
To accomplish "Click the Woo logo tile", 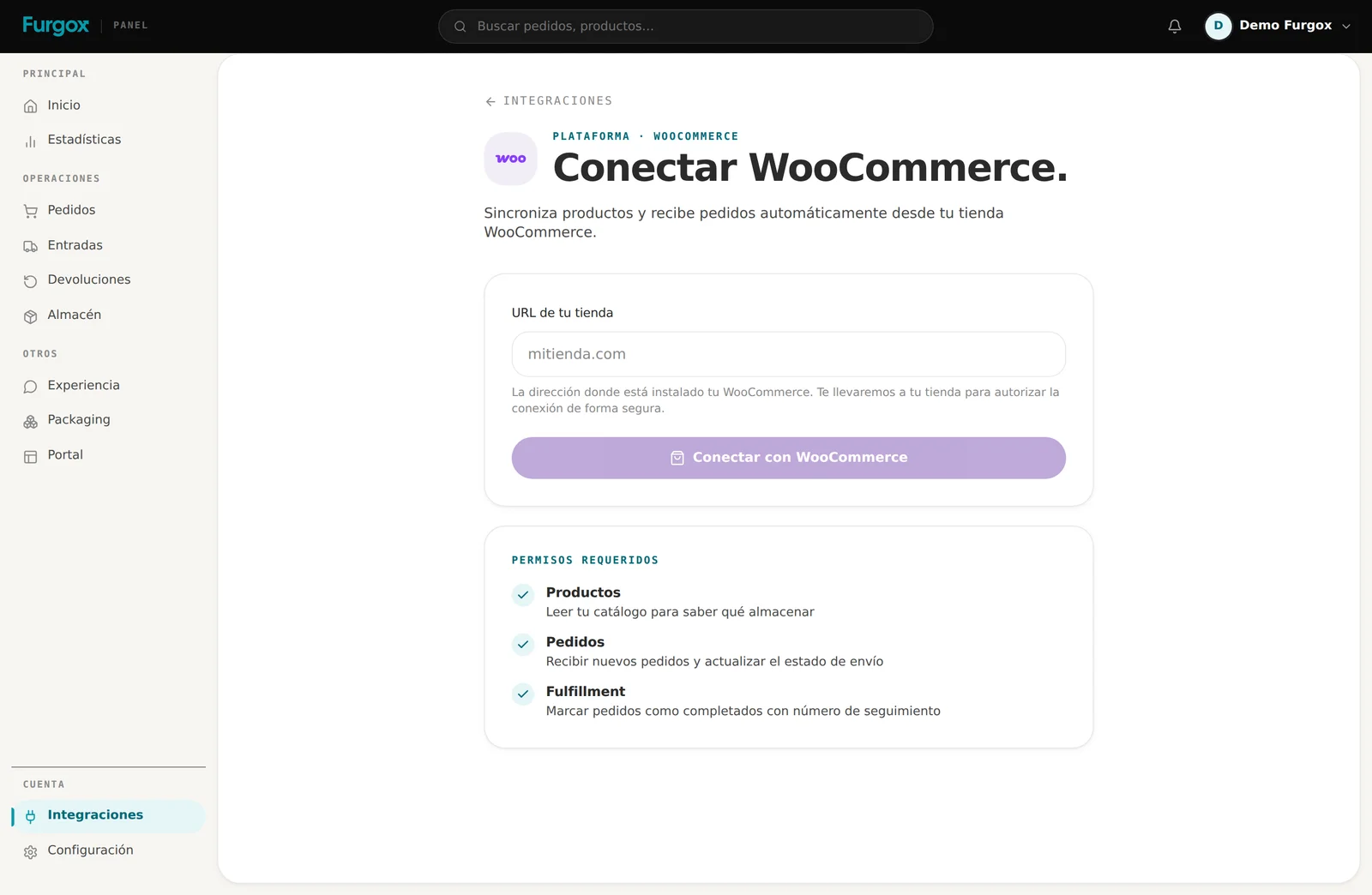I will [511, 159].
